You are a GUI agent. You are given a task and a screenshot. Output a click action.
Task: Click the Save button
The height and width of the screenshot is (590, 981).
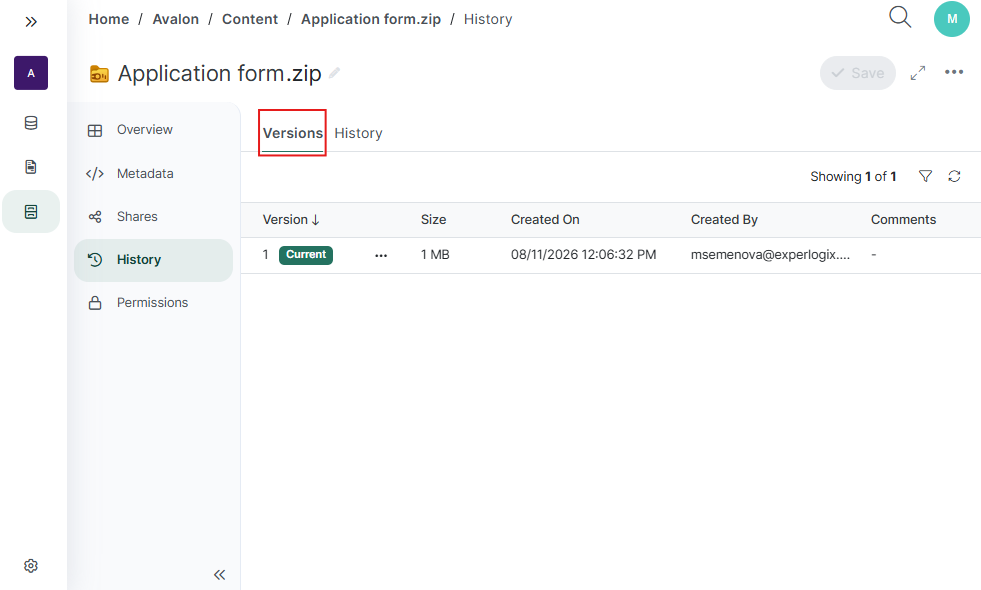(x=858, y=73)
